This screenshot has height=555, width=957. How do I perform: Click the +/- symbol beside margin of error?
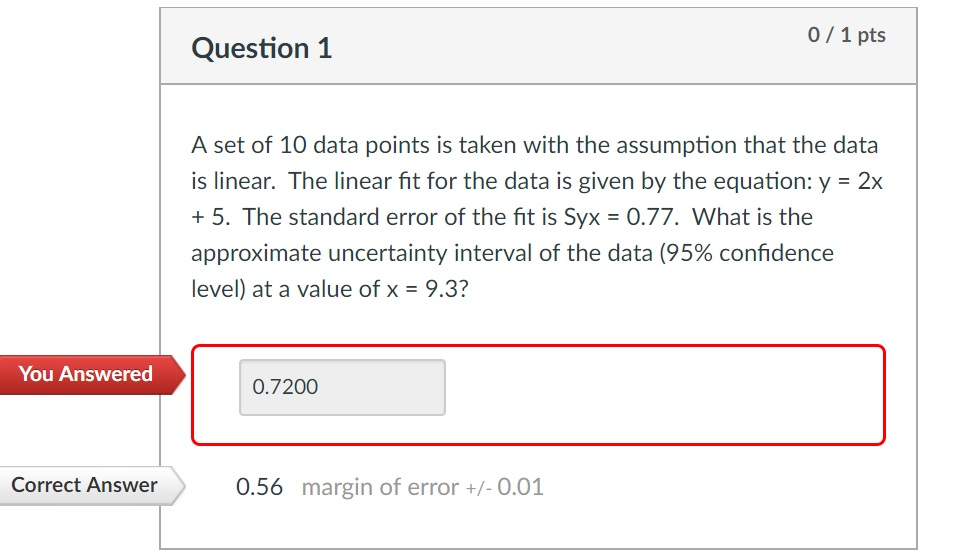(478, 488)
